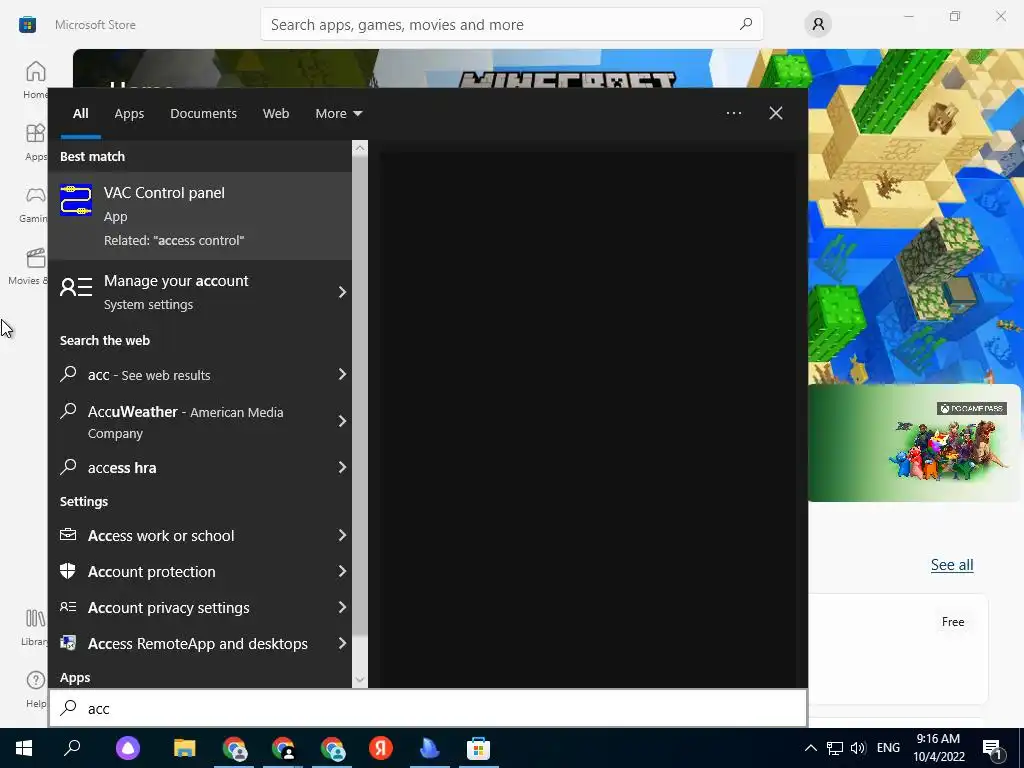
Task: Open VAC Control panel app result
Action: point(200,216)
